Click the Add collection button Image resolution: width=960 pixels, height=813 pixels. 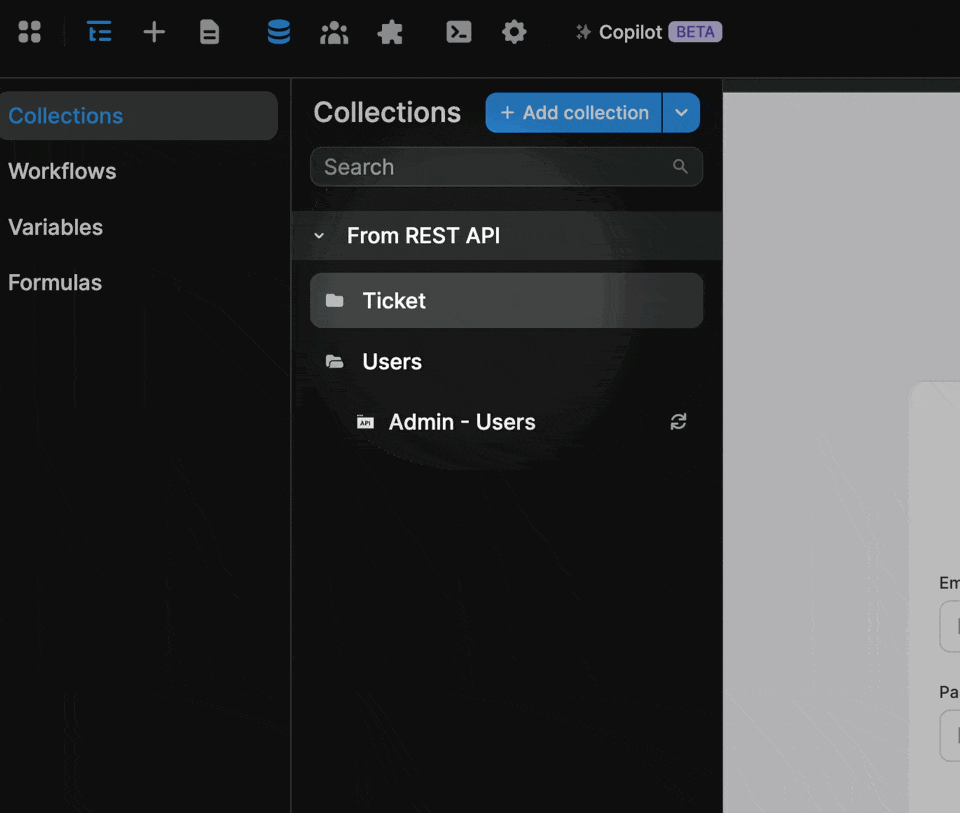574,113
